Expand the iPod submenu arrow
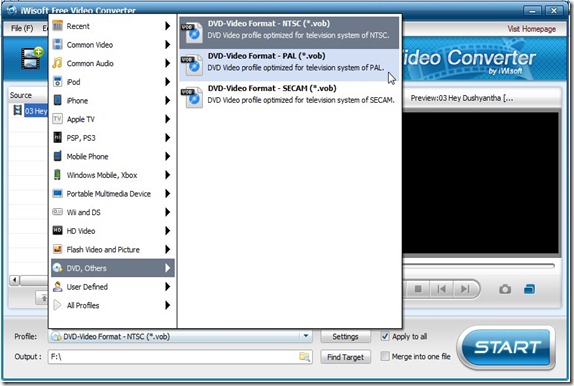The height and width of the screenshot is (386, 574). pyautogui.click(x=167, y=82)
